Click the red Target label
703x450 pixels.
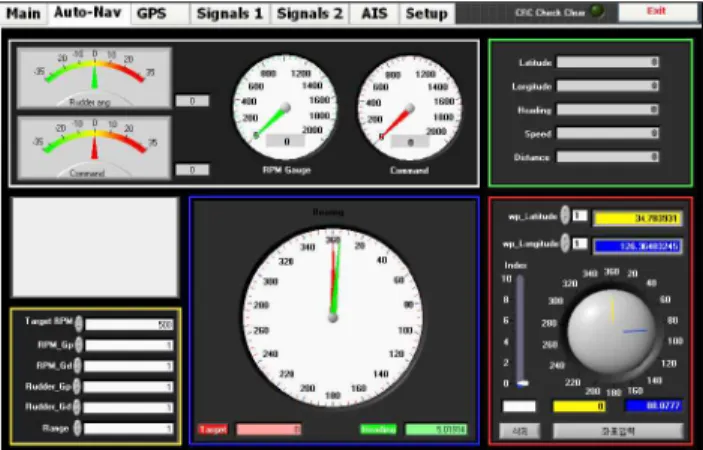tap(213, 429)
